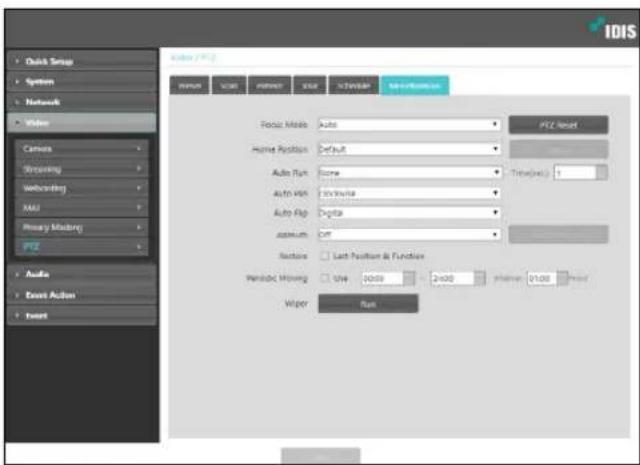Expand the Event Action menu section
640x465 pixels.
(82, 295)
